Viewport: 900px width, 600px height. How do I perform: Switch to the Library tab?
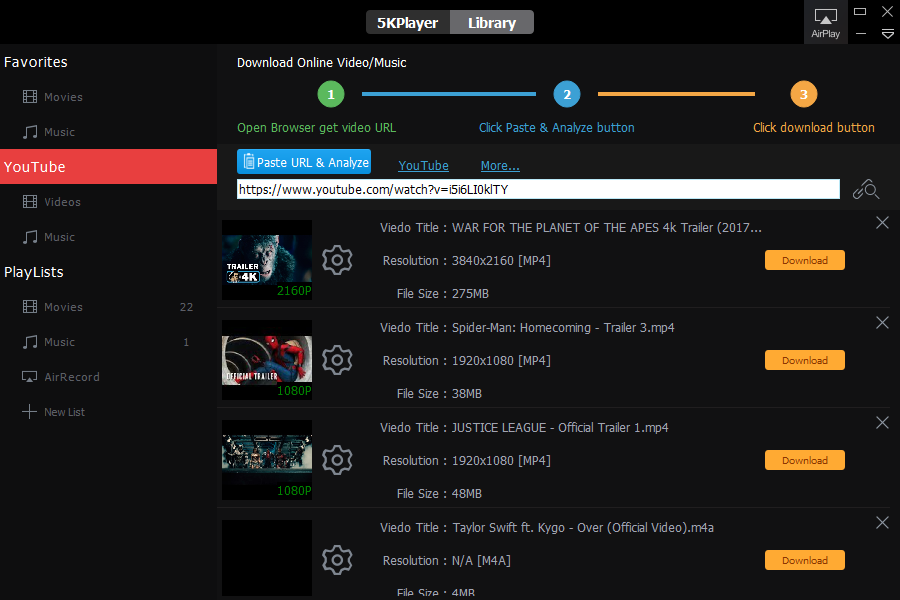[492, 22]
